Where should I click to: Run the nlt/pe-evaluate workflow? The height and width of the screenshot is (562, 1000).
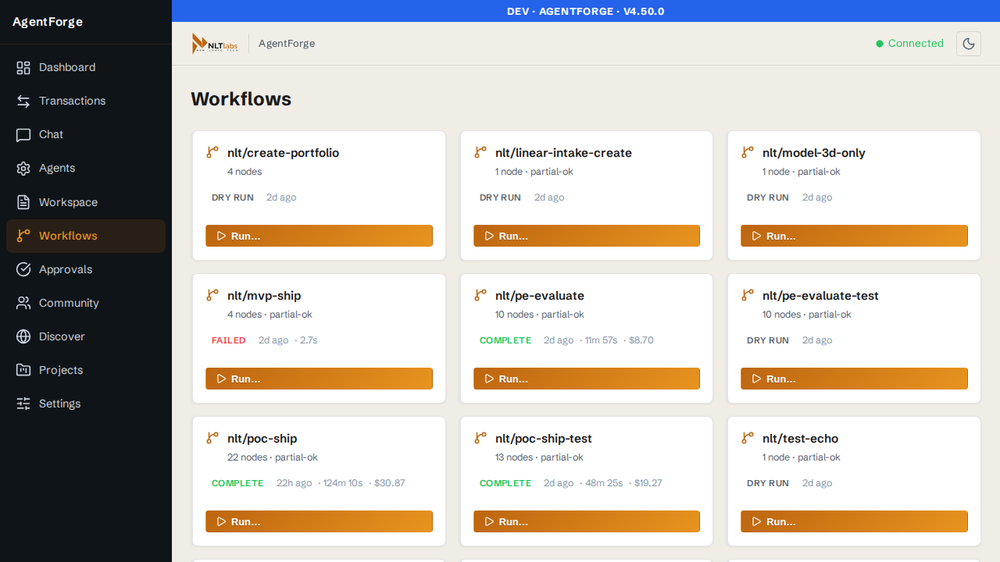coord(587,379)
